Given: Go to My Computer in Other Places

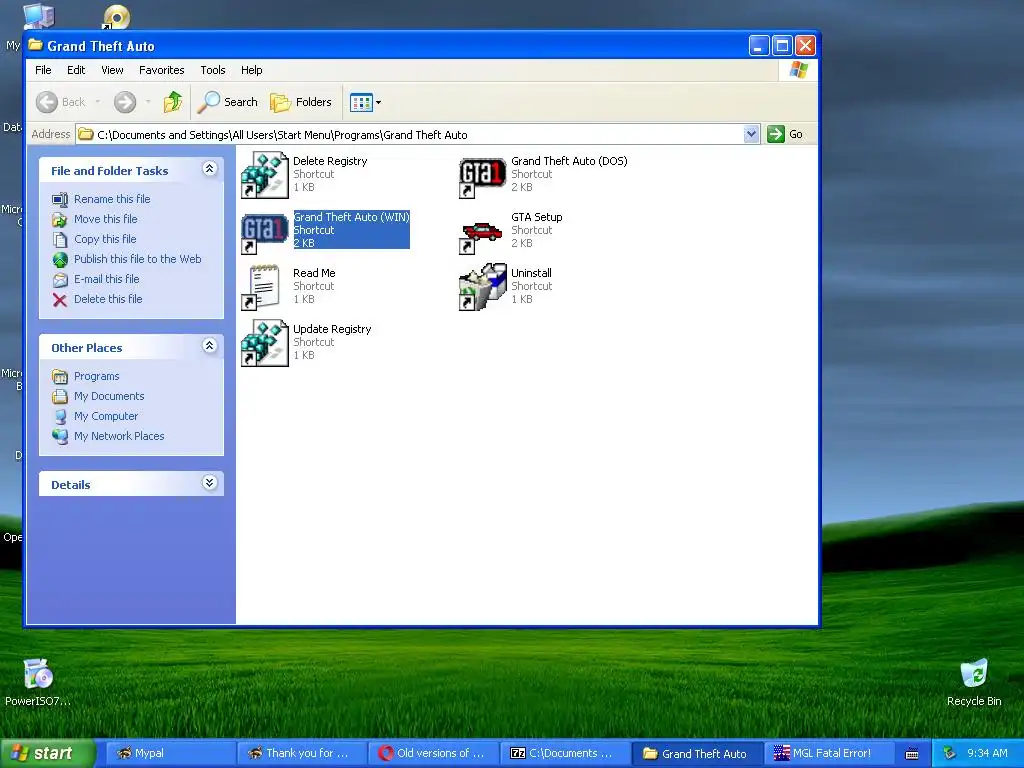Looking at the screenshot, I should tap(106, 416).
